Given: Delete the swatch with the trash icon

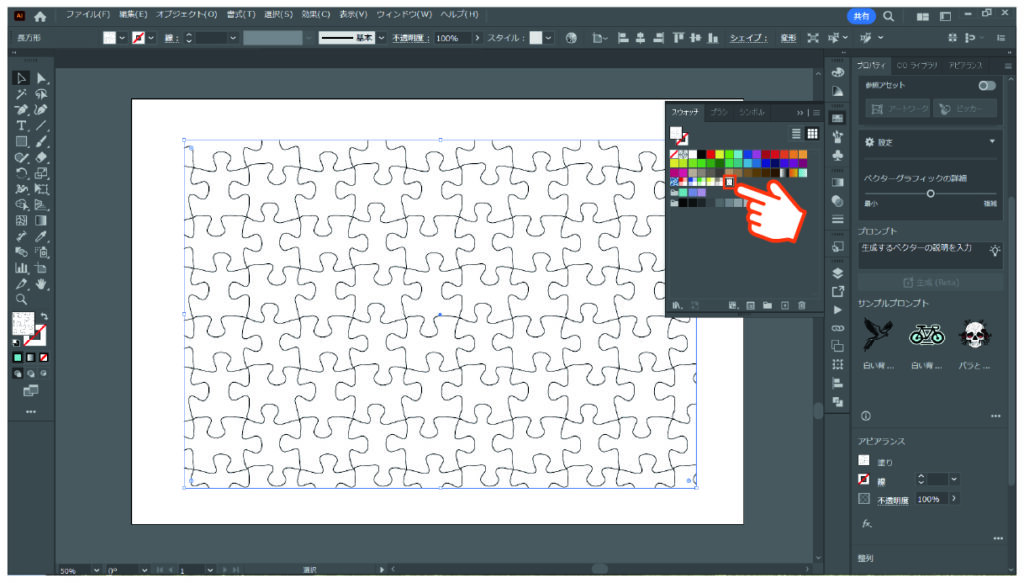Looking at the screenshot, I should 802,305.
